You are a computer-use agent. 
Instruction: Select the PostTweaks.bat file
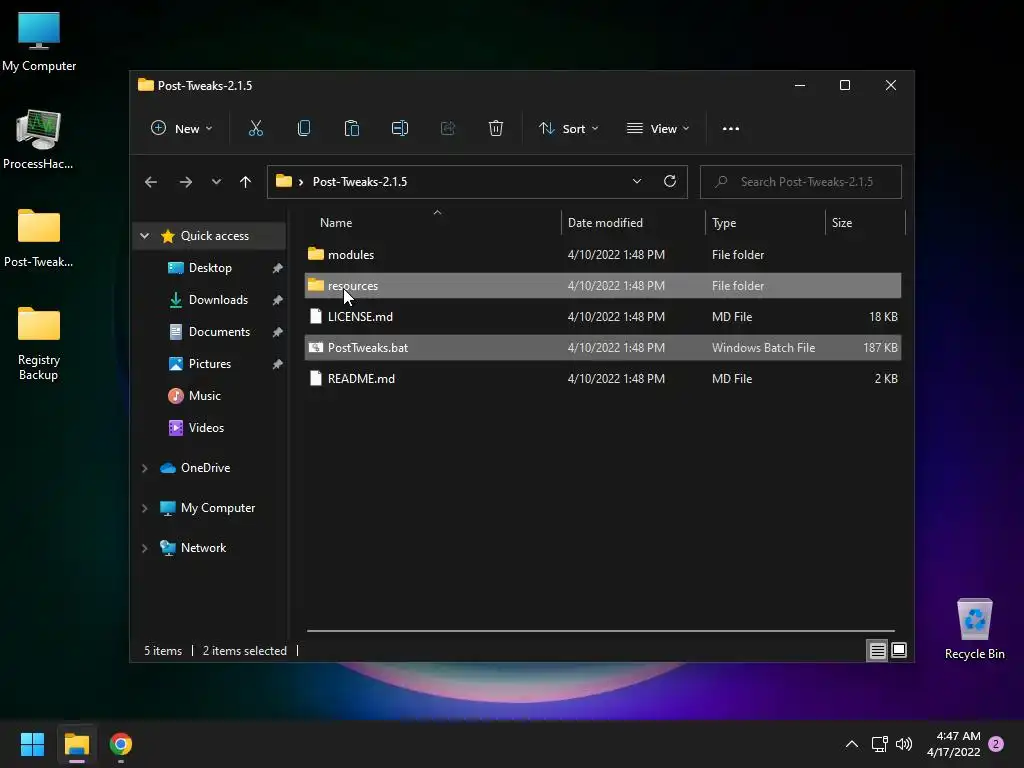(603, 347)
